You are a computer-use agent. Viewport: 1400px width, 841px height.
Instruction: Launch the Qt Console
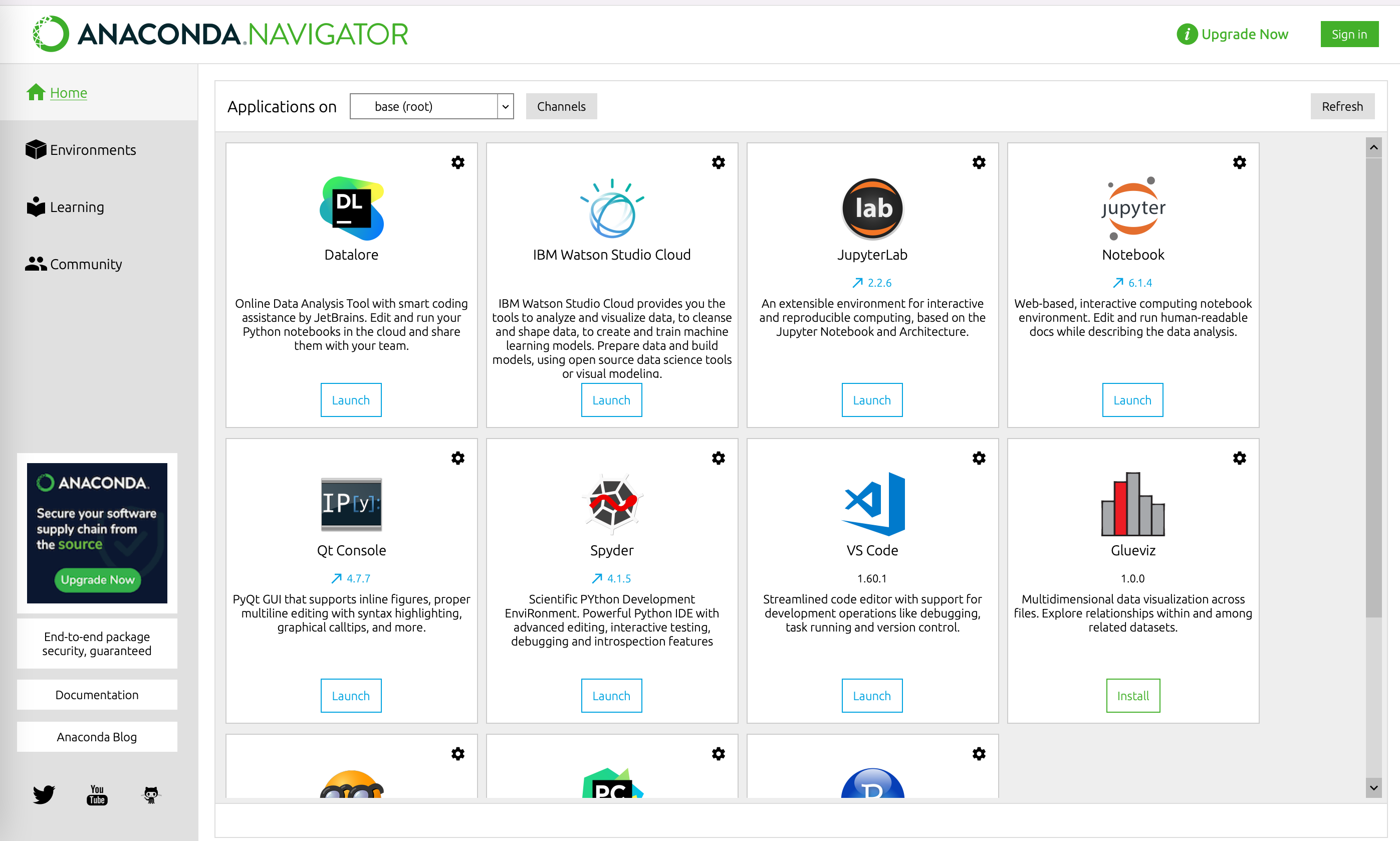(x=350, y=694)
